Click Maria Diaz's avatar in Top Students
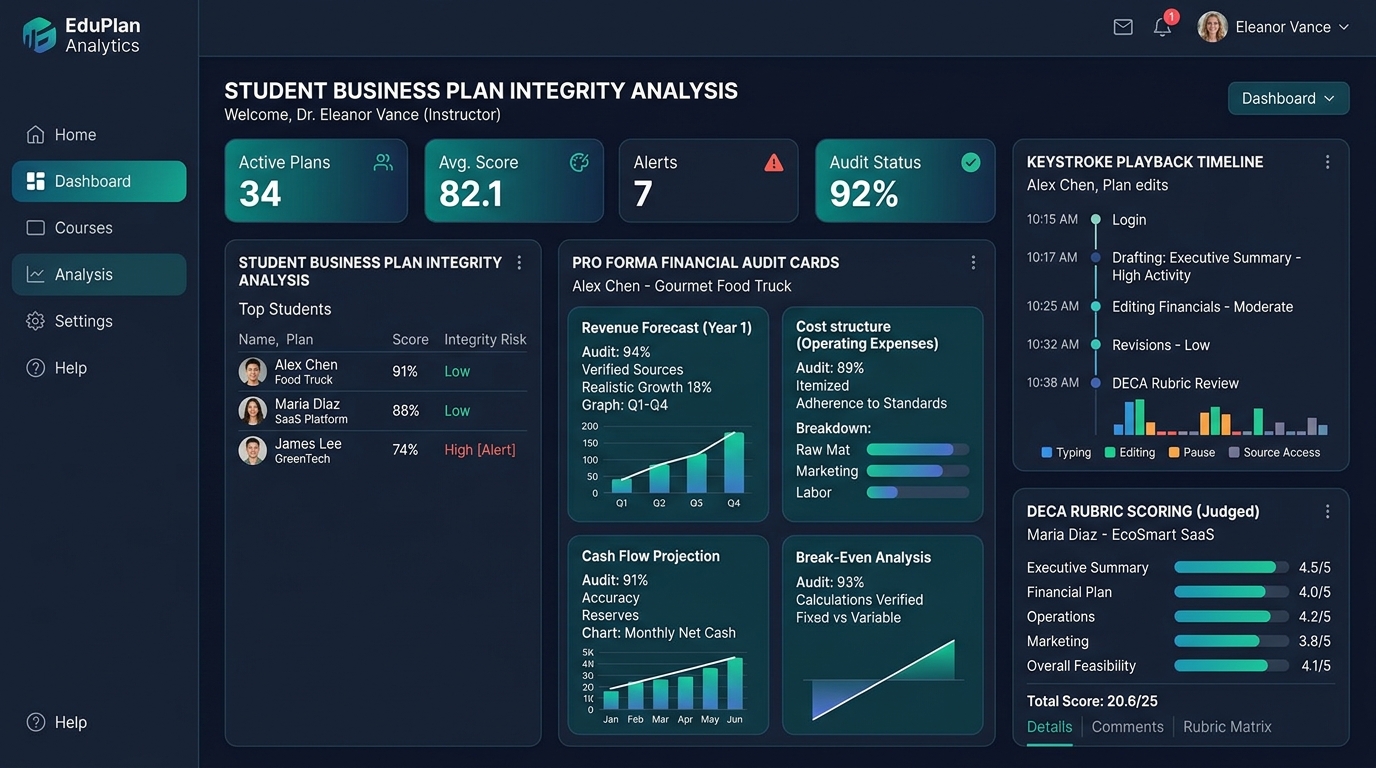Image resolution: width=1376 pixels, height=768 pixels. pos(253,411)
